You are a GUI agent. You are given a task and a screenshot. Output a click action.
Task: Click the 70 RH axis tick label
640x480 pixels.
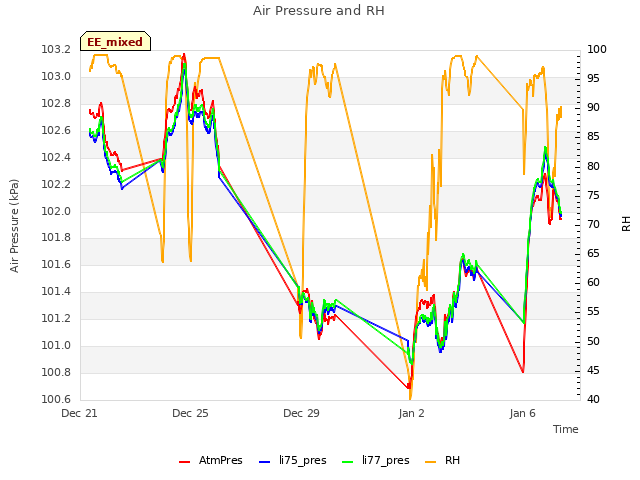point(593,224)
